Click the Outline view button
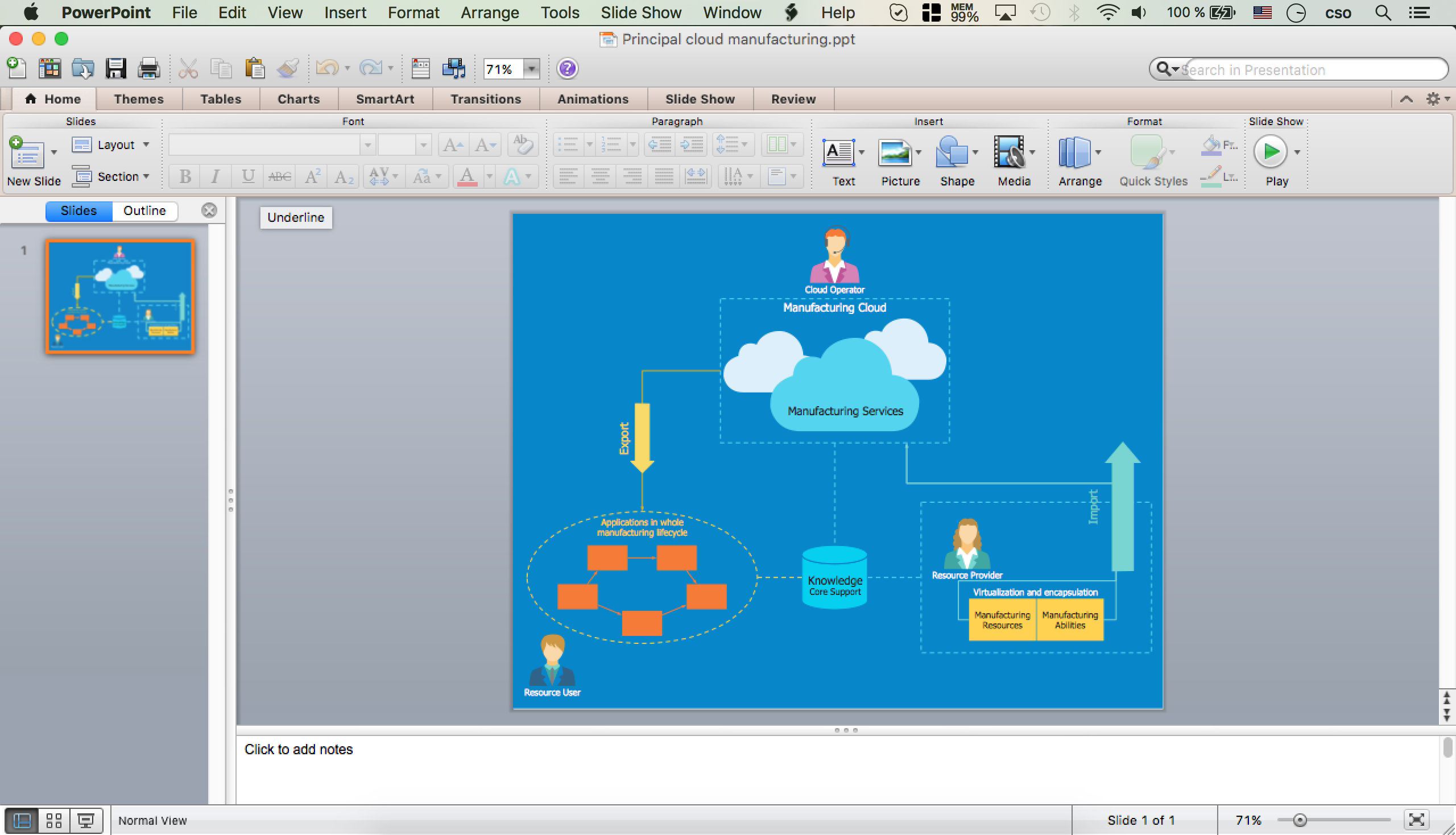Image resolution: width=1456 pixels, height=835 pixels. point(144,210)
